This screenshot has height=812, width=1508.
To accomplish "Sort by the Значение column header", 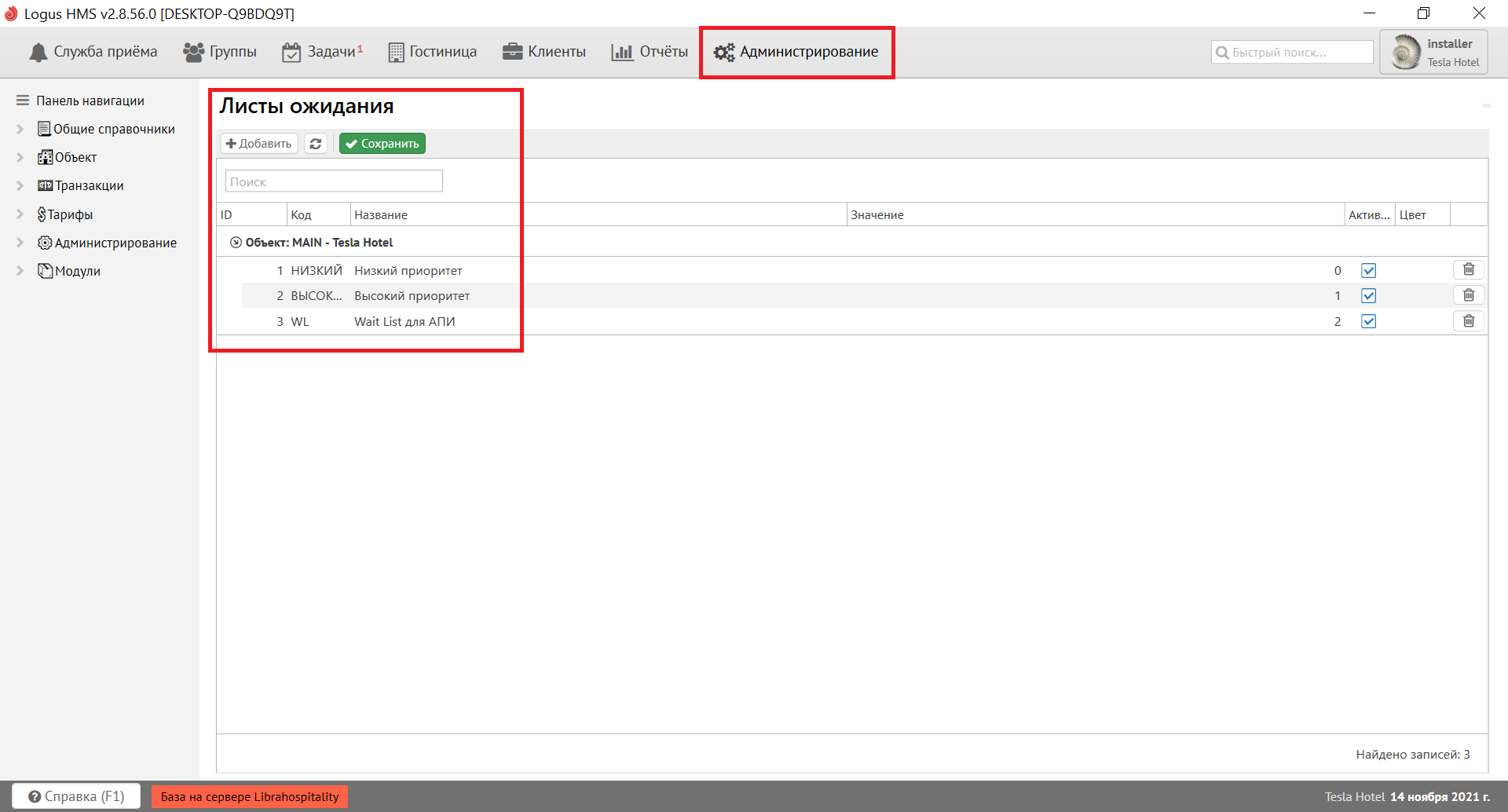I will (1096, 214).
